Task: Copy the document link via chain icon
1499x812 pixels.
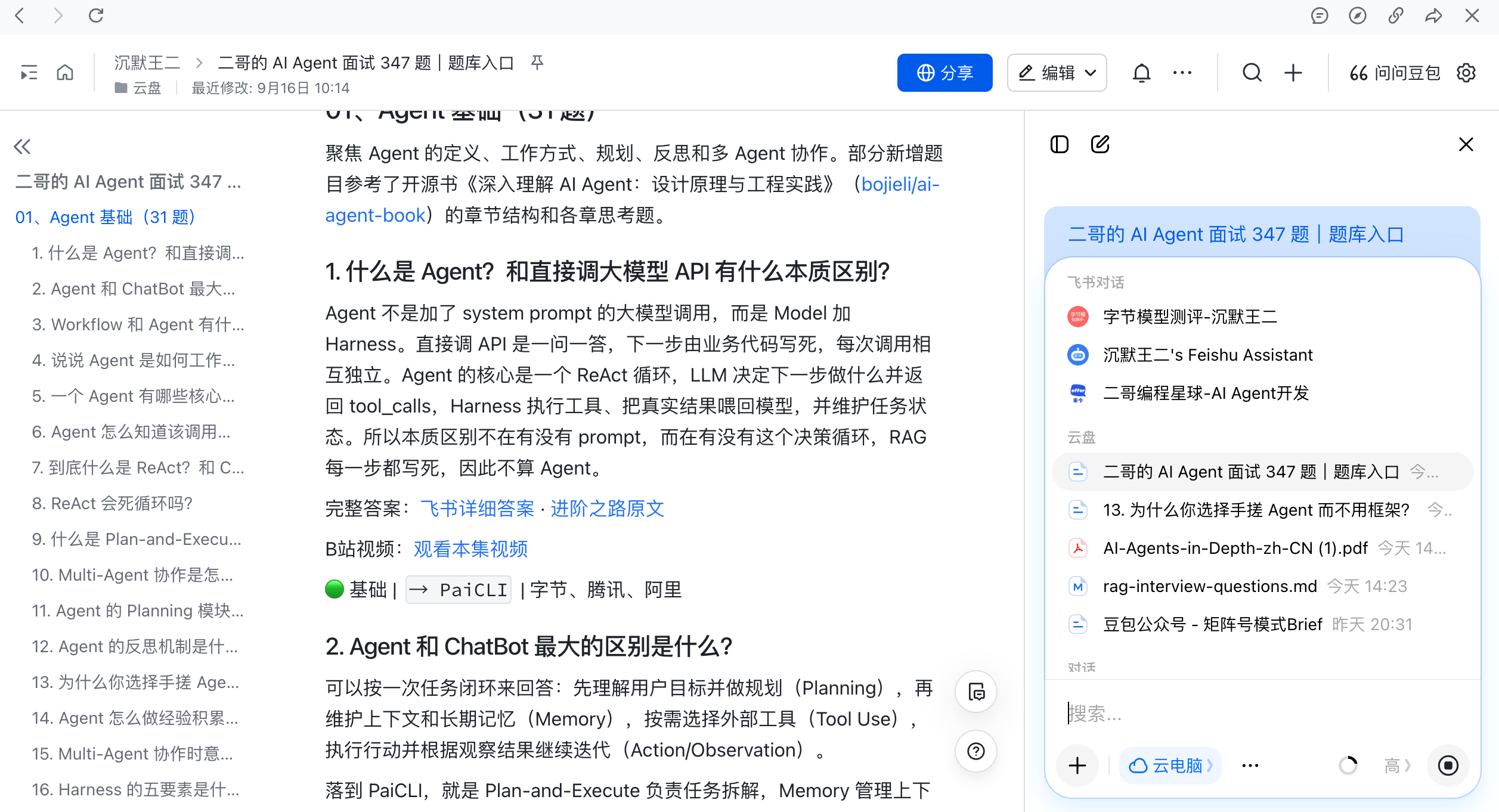Action: click(1395, 16)
